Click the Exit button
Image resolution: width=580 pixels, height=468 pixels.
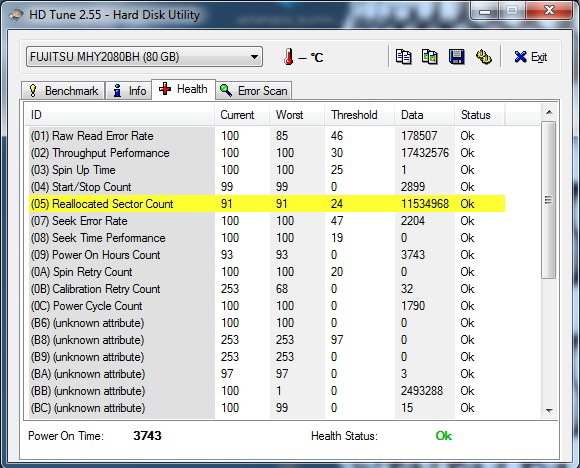pos(530,57)
